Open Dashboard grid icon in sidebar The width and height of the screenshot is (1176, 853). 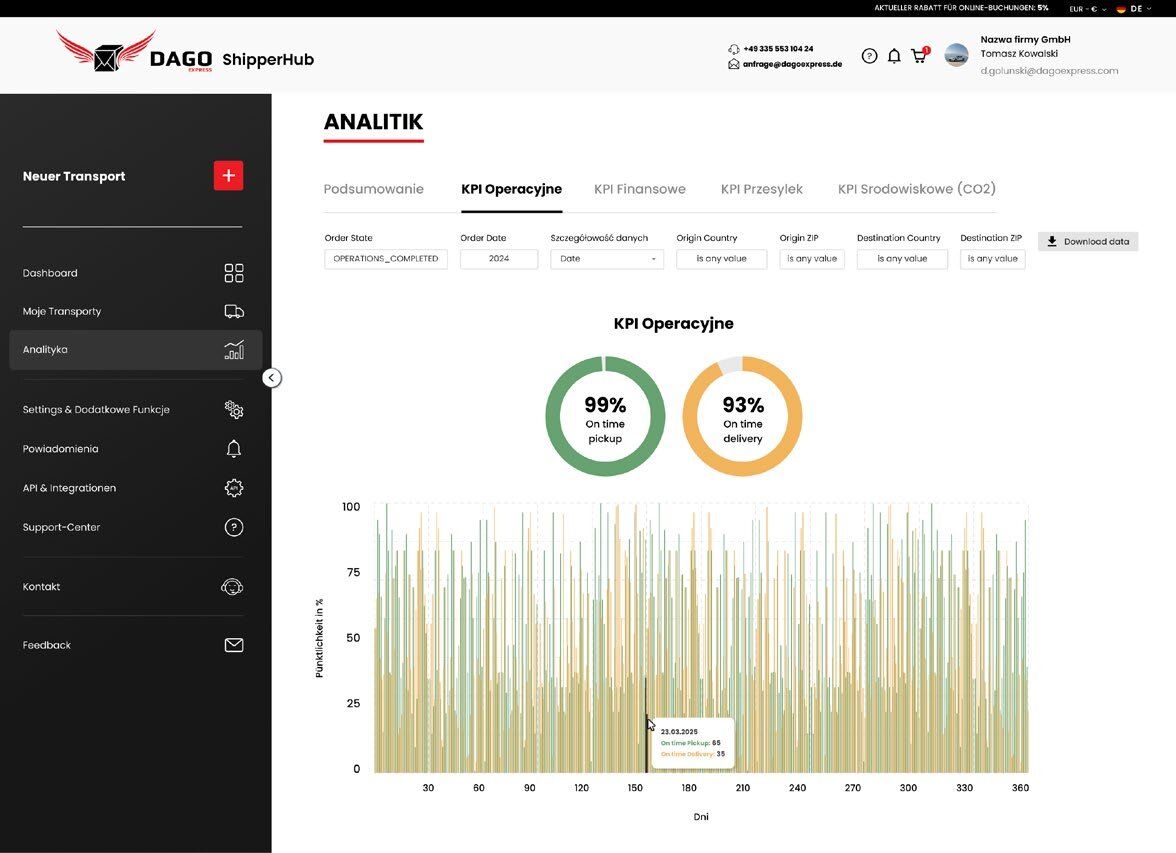click(234, 273)
